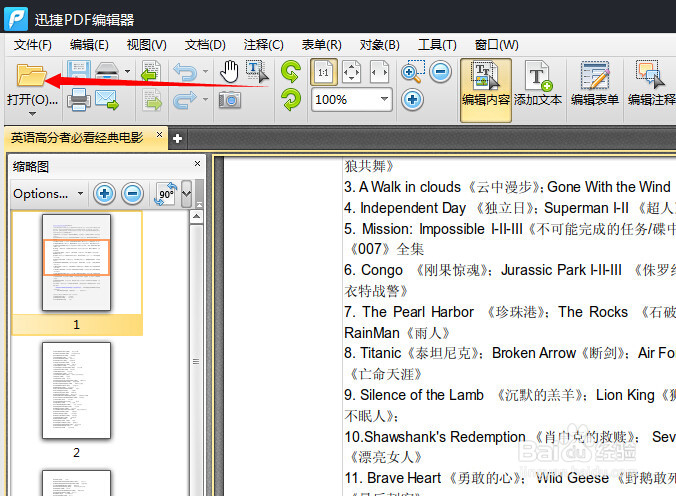The height and width of the screenshot is (496, 676).
Task: Click the thumbnail panel scrollbar grip
Action: pyautogui.click(x=196, y=361)
